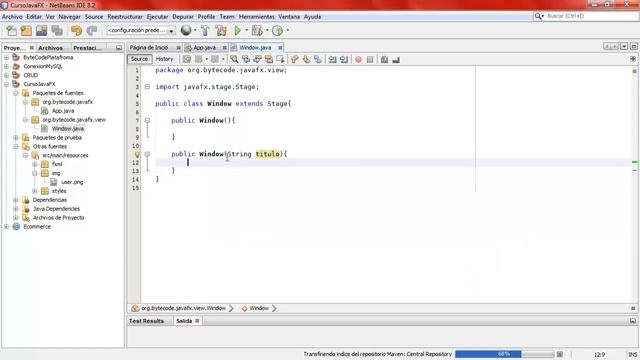The image size is (640, 360).
Task: Open the dropdown arrow beside Debug Project
Action: [x=267, y=30]
